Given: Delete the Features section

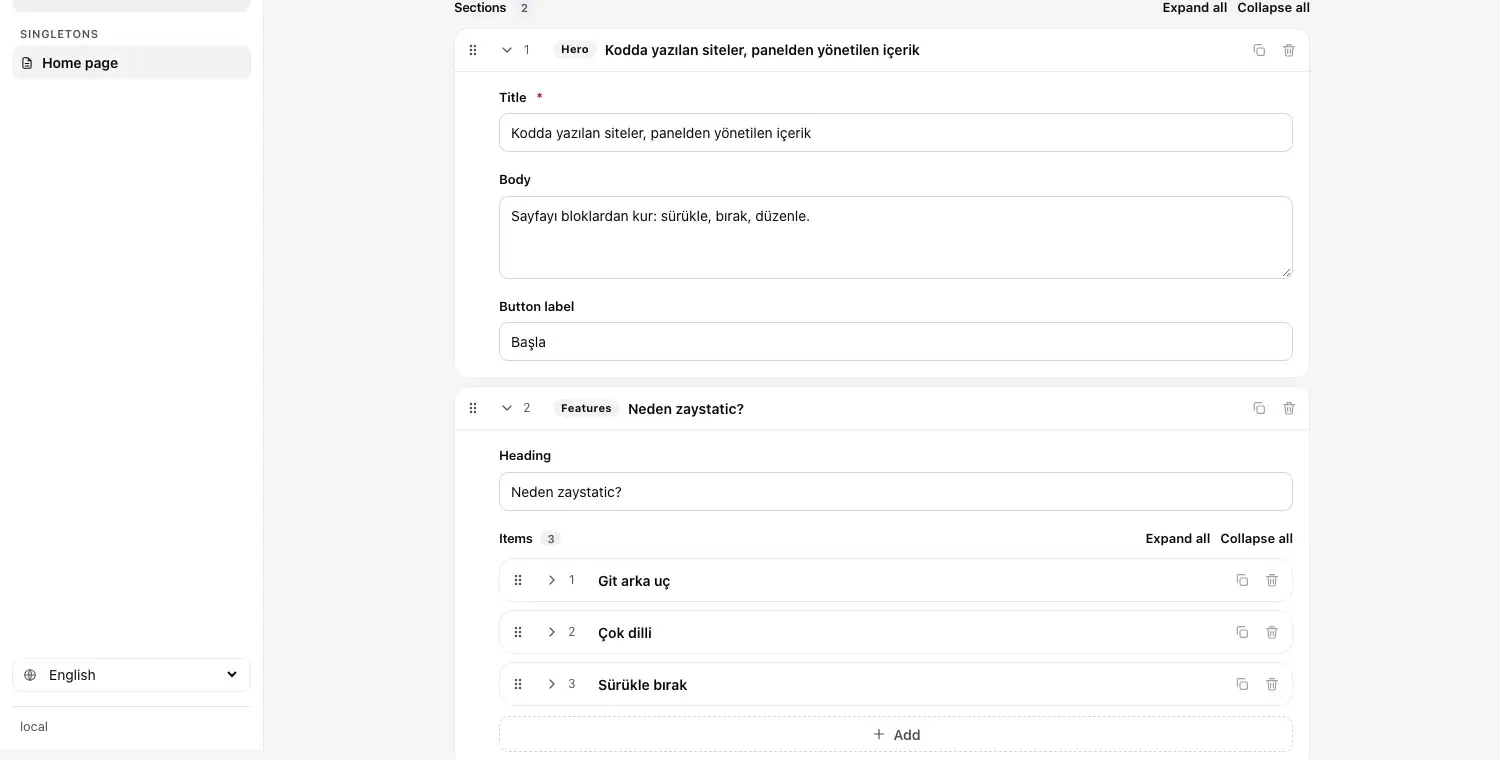Looking at the screenshot, I should (x=1289, y=408).
